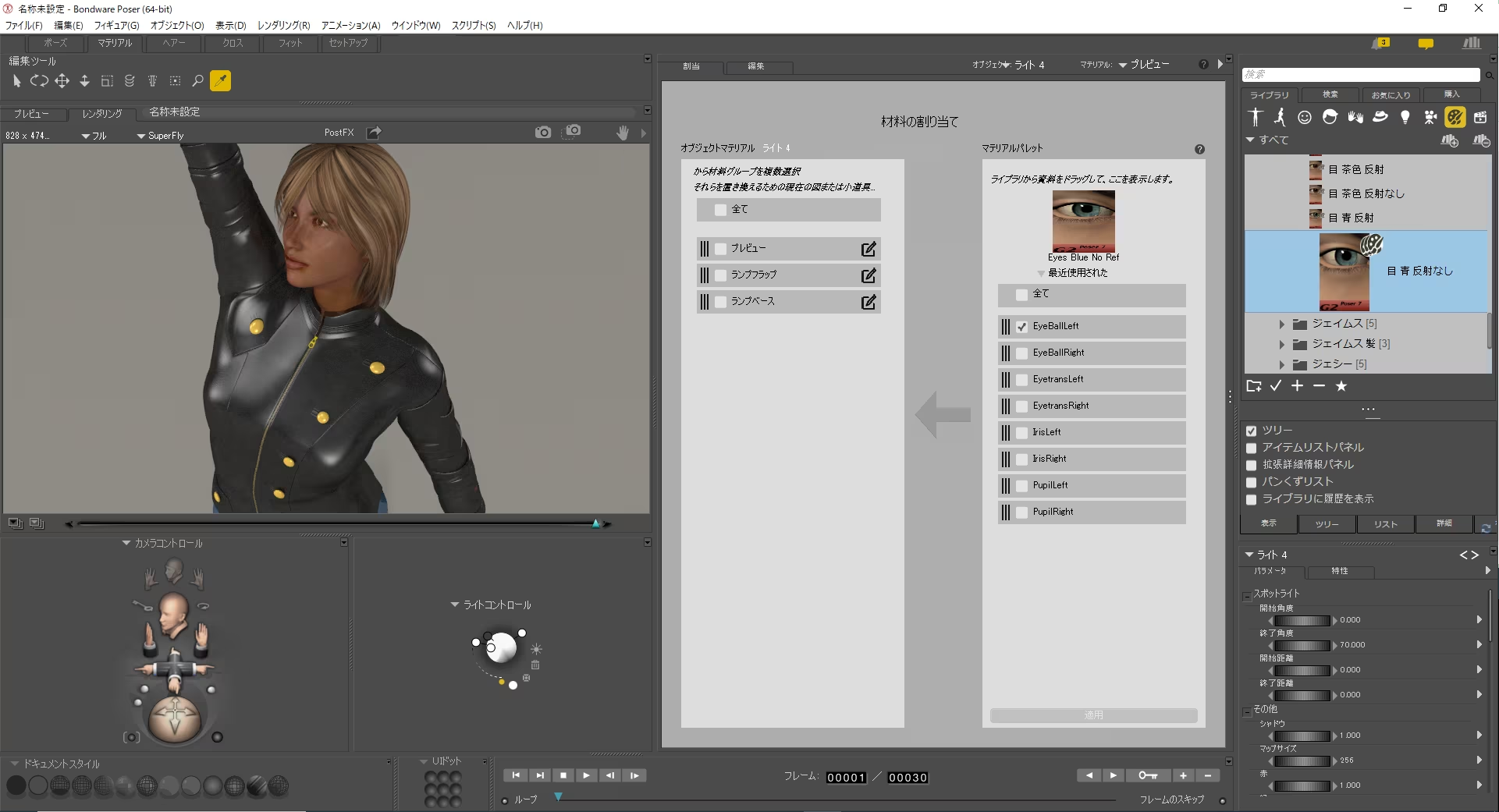Click the 適用 apply button

1092,715
